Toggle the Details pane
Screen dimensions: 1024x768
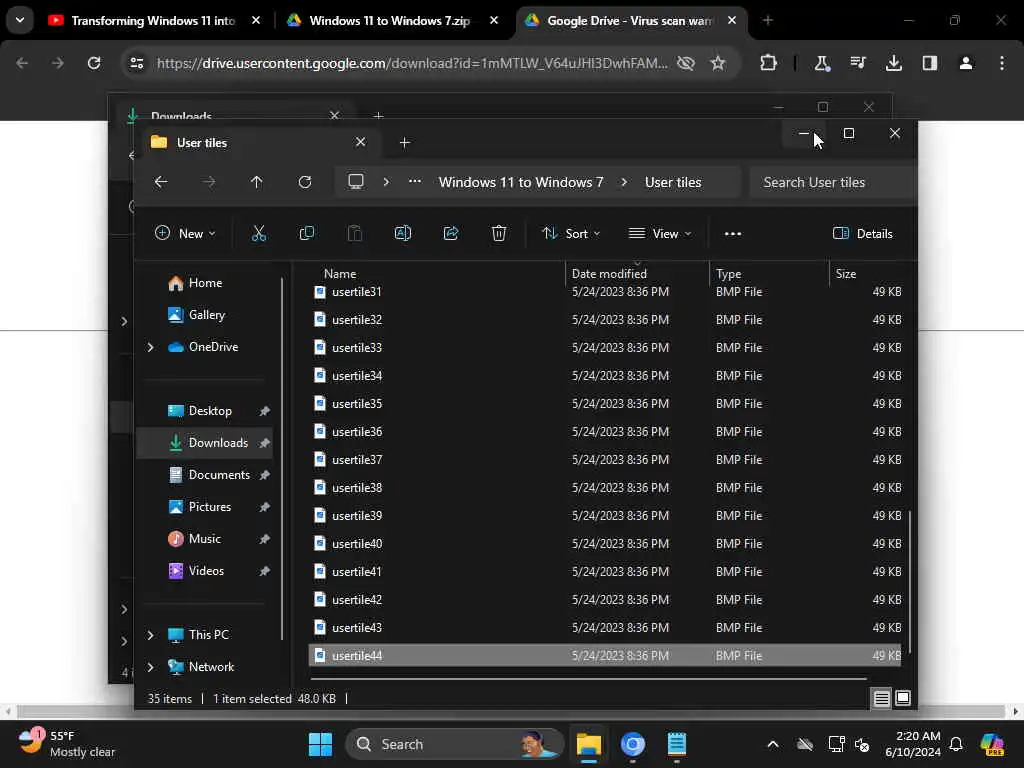pyautogui.click(x=863, y=233)
